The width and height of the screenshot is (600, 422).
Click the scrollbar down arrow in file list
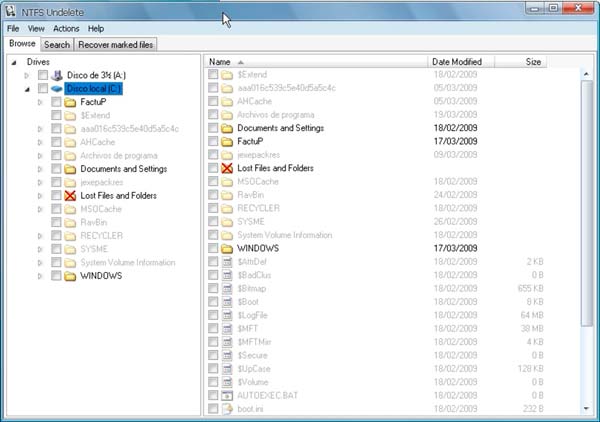586,409
